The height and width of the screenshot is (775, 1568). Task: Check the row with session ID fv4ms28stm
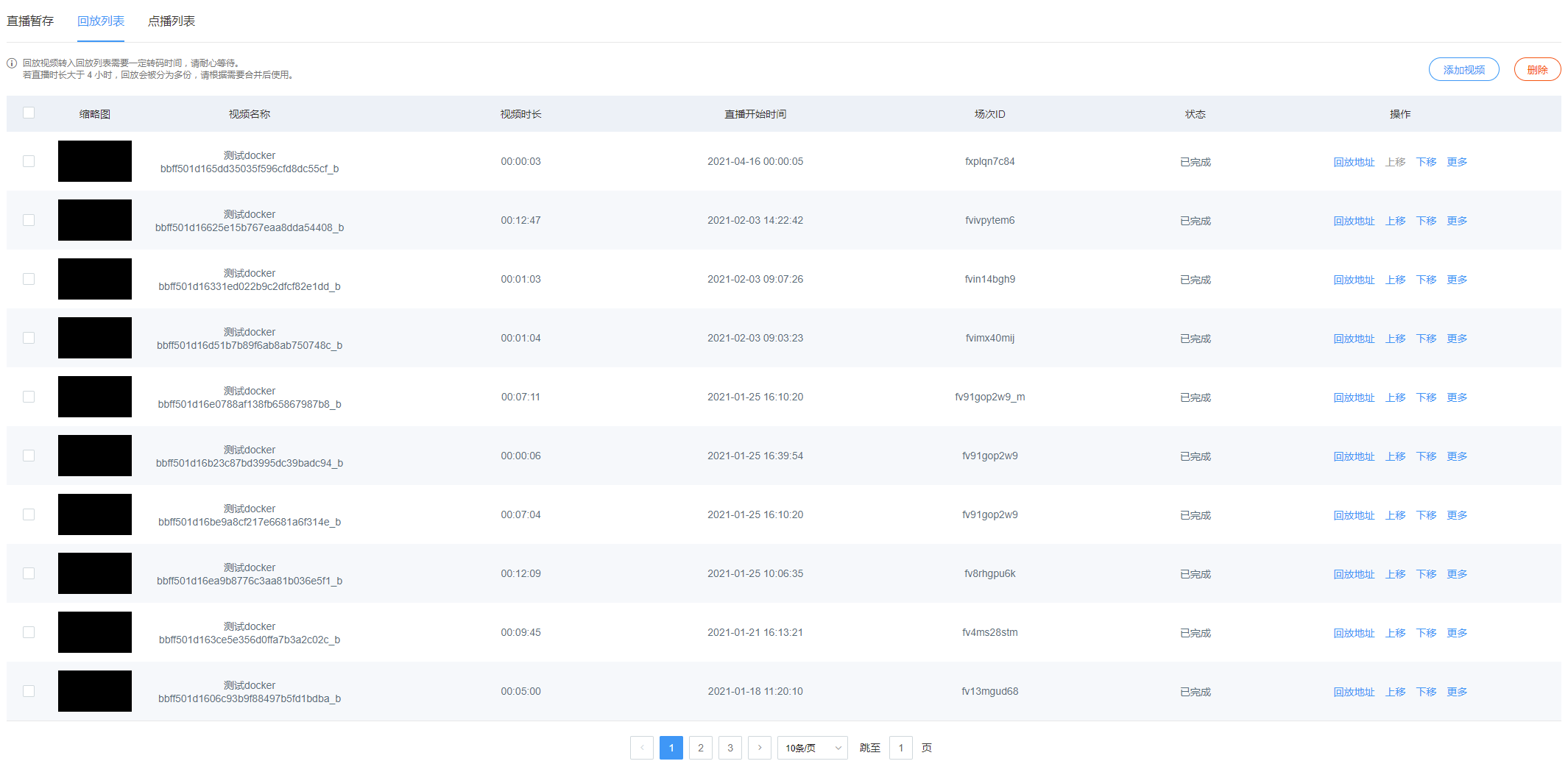29,632
